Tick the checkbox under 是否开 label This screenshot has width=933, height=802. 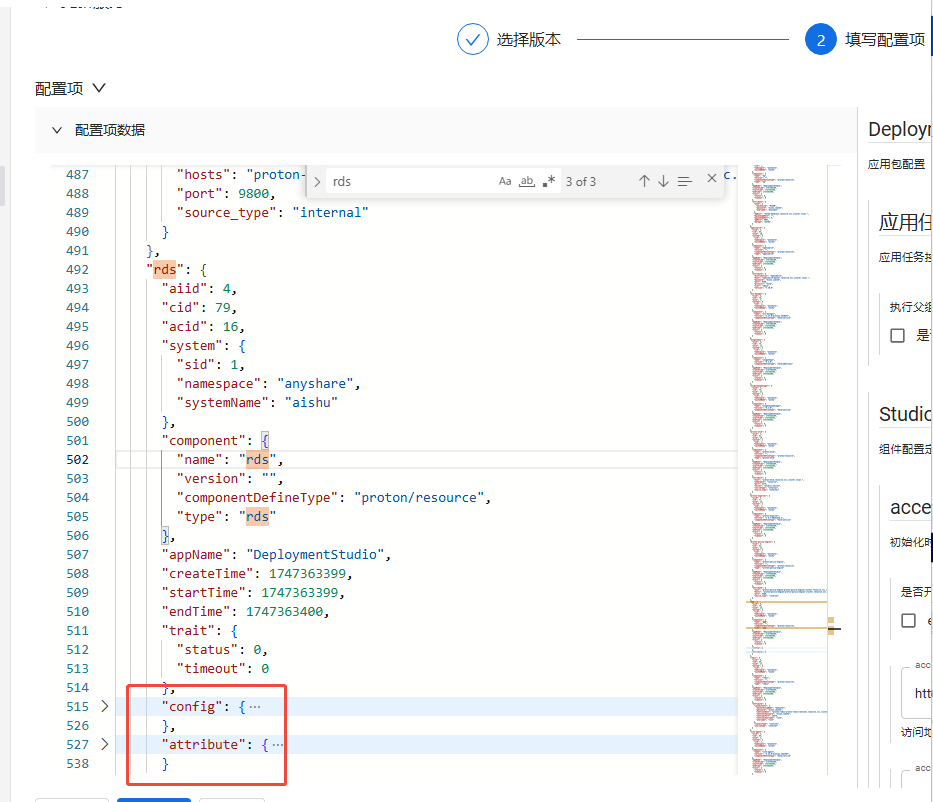click(908, 621)
